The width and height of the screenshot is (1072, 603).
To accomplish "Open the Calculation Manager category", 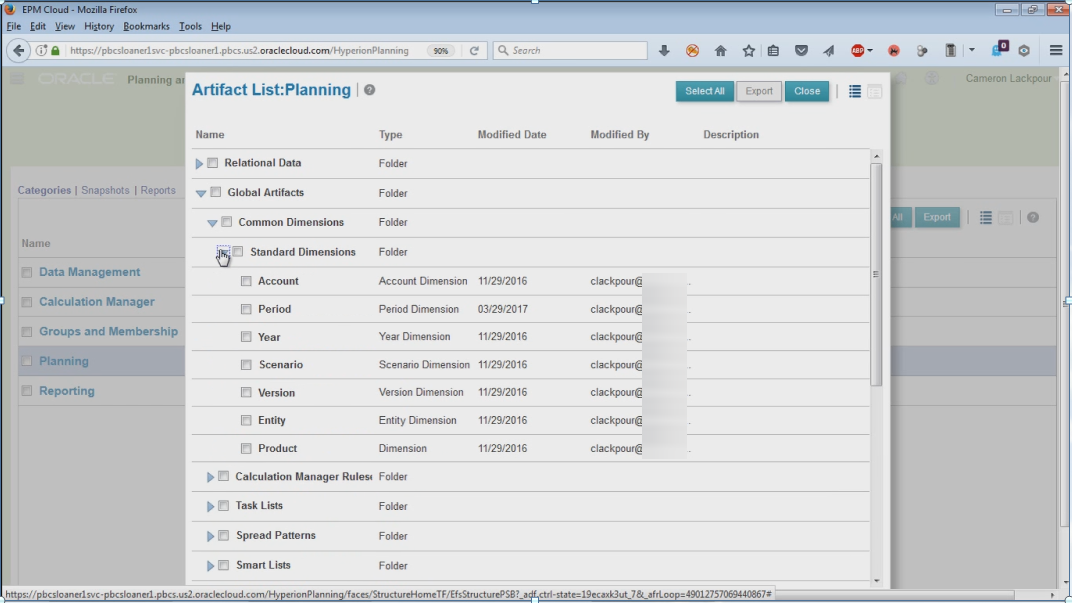I will click(96, 302).
